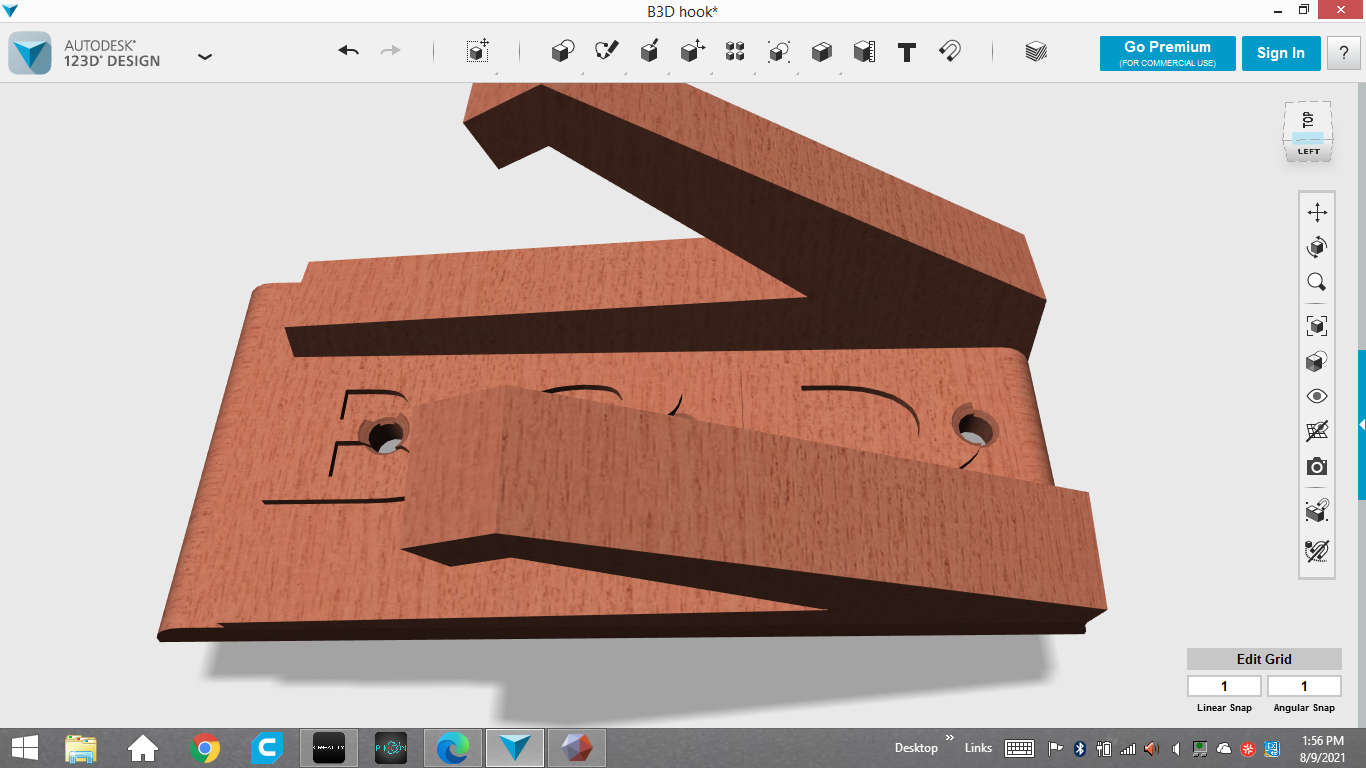Image resolution: width=1366 pixels, height=768 pixels.
Task: Toggle object snapping magnet in navigation bar
Action: coord(1317,511)
